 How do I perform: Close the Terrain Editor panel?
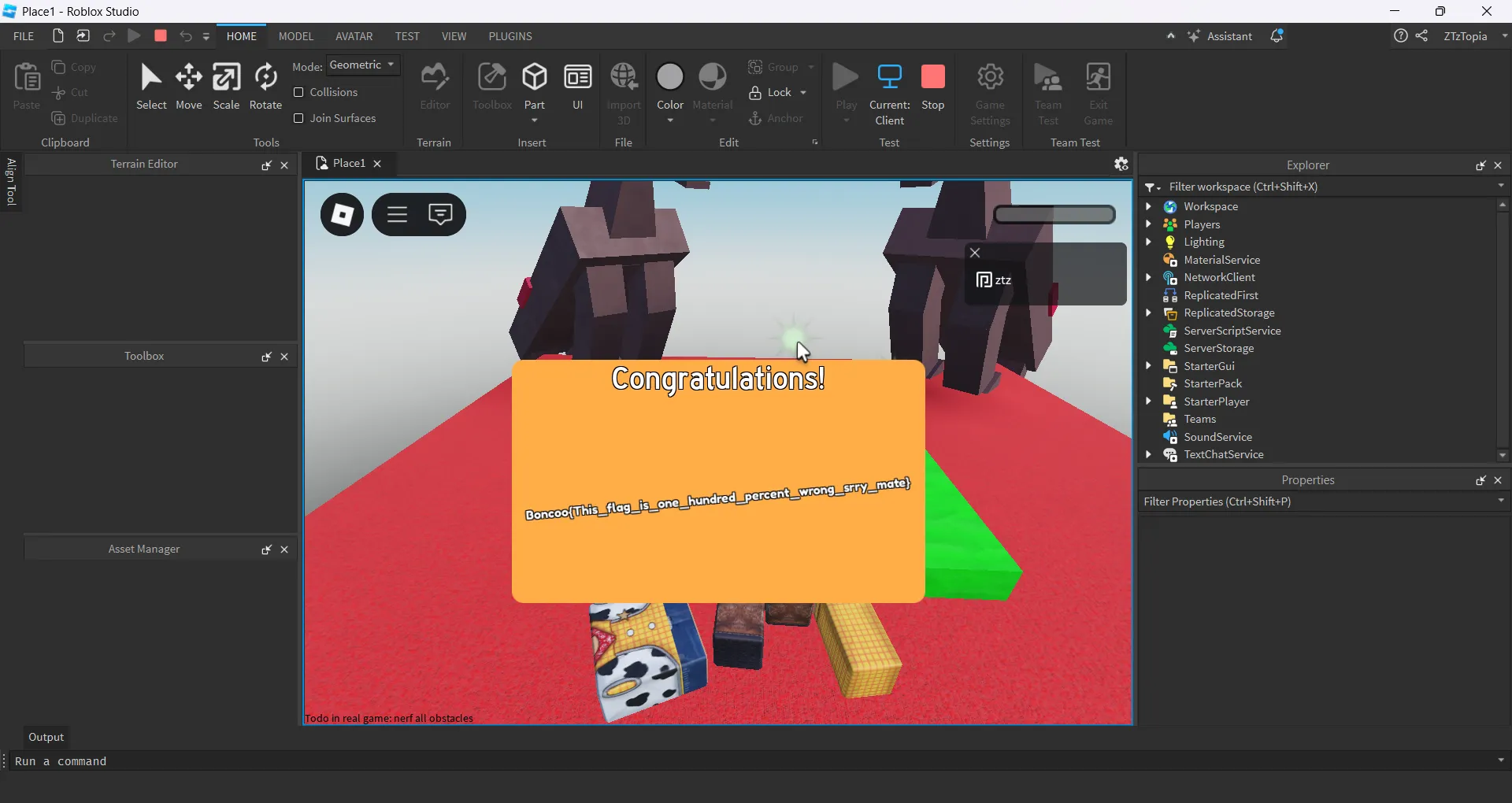(x=284, y=165)
